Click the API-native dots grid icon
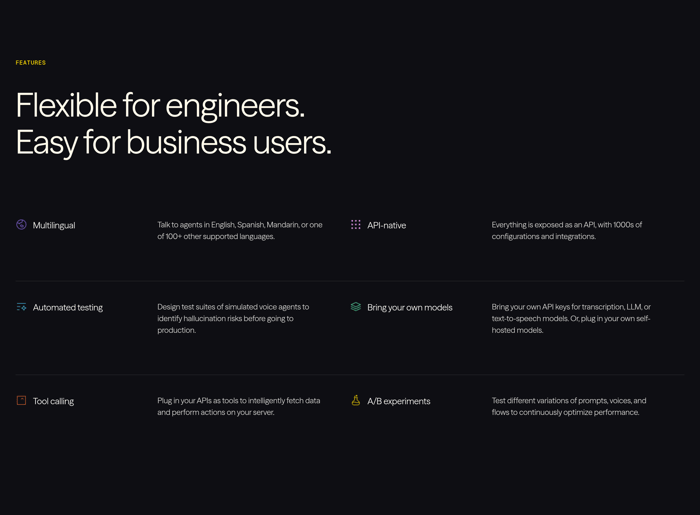This screenshot has height=515, width=700. [355, 225]
